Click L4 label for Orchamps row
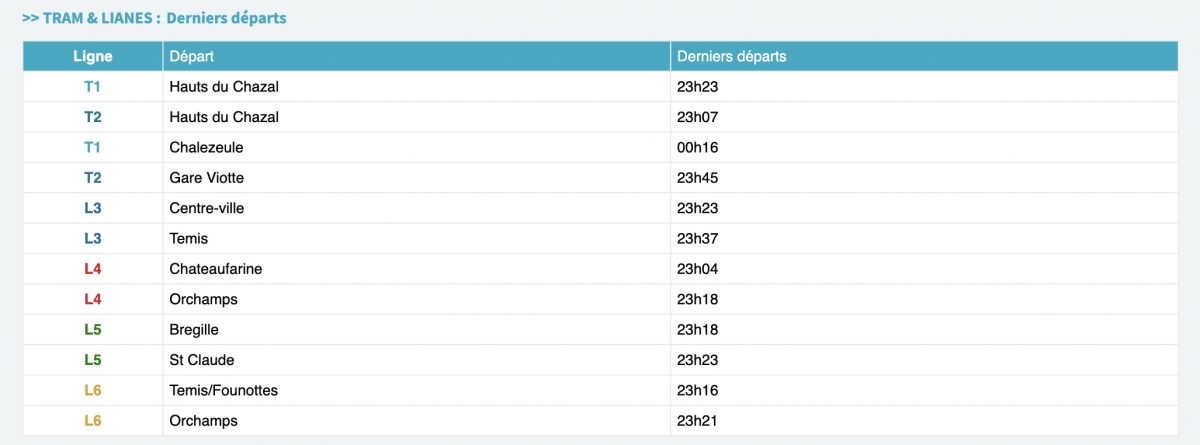 click(x=93, y=299)
